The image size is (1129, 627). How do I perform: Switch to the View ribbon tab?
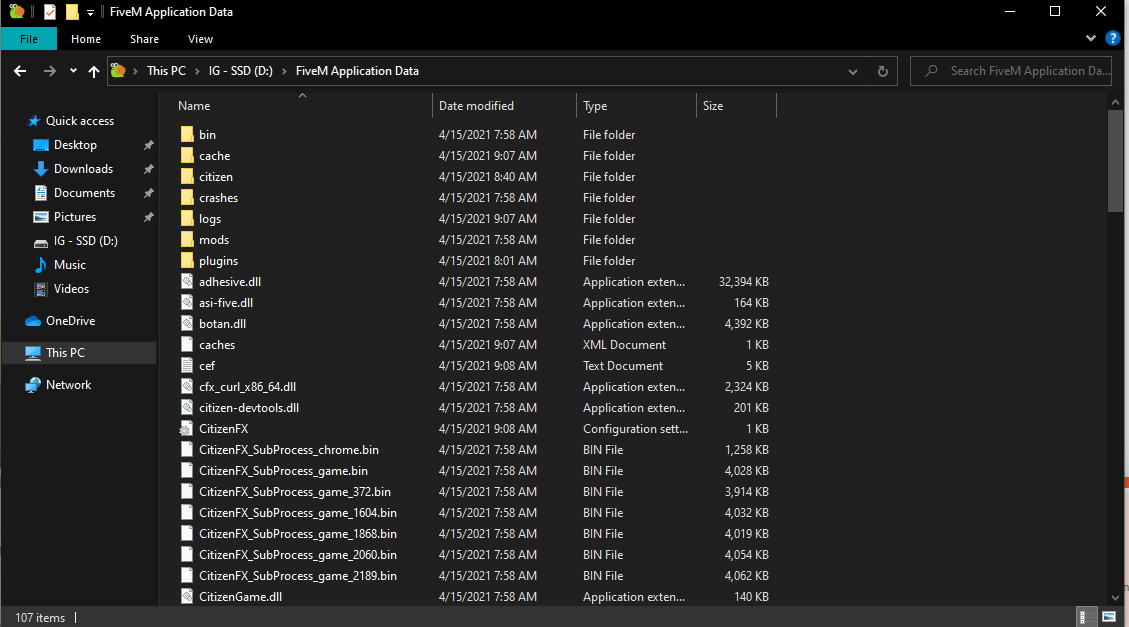(x=200, y=39)
